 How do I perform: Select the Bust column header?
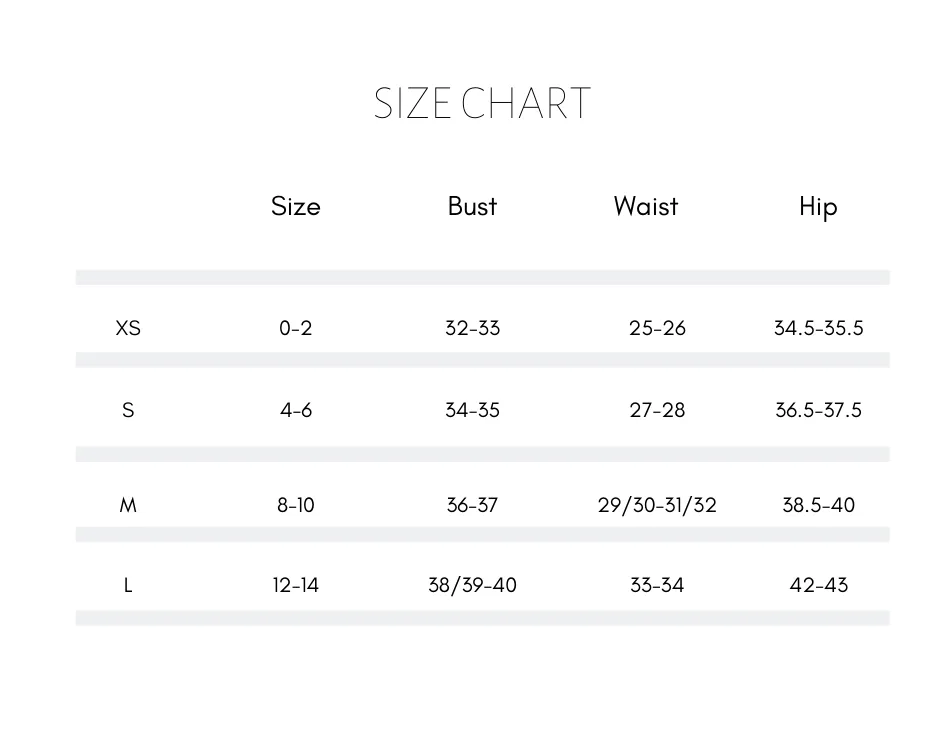tap(472, 206)
